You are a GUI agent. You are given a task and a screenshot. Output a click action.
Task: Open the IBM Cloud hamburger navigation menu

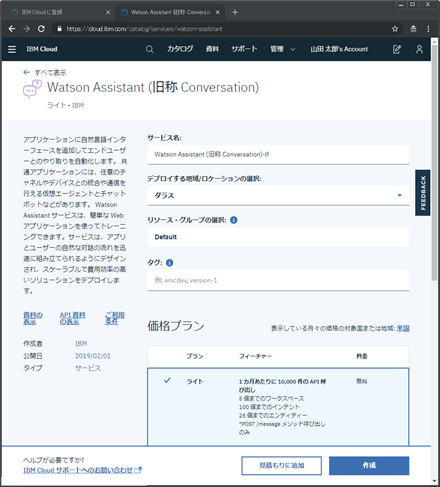click(12, 49)
